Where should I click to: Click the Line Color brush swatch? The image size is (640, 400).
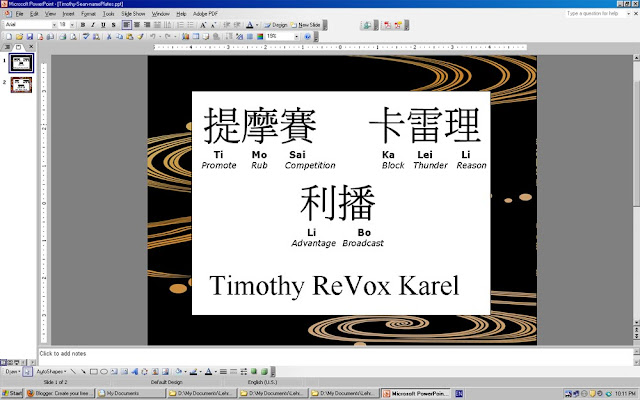(193, 371)
